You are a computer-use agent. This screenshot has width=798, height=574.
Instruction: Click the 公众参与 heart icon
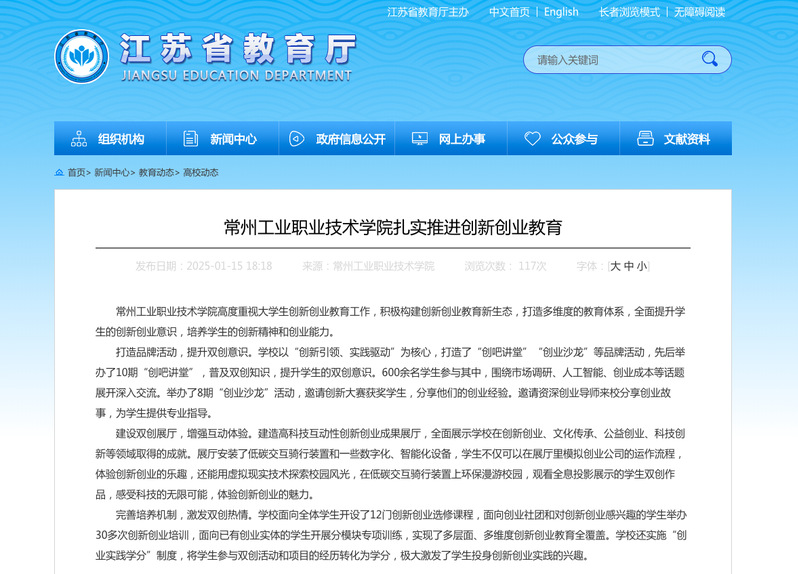click(x=532, y=139)
